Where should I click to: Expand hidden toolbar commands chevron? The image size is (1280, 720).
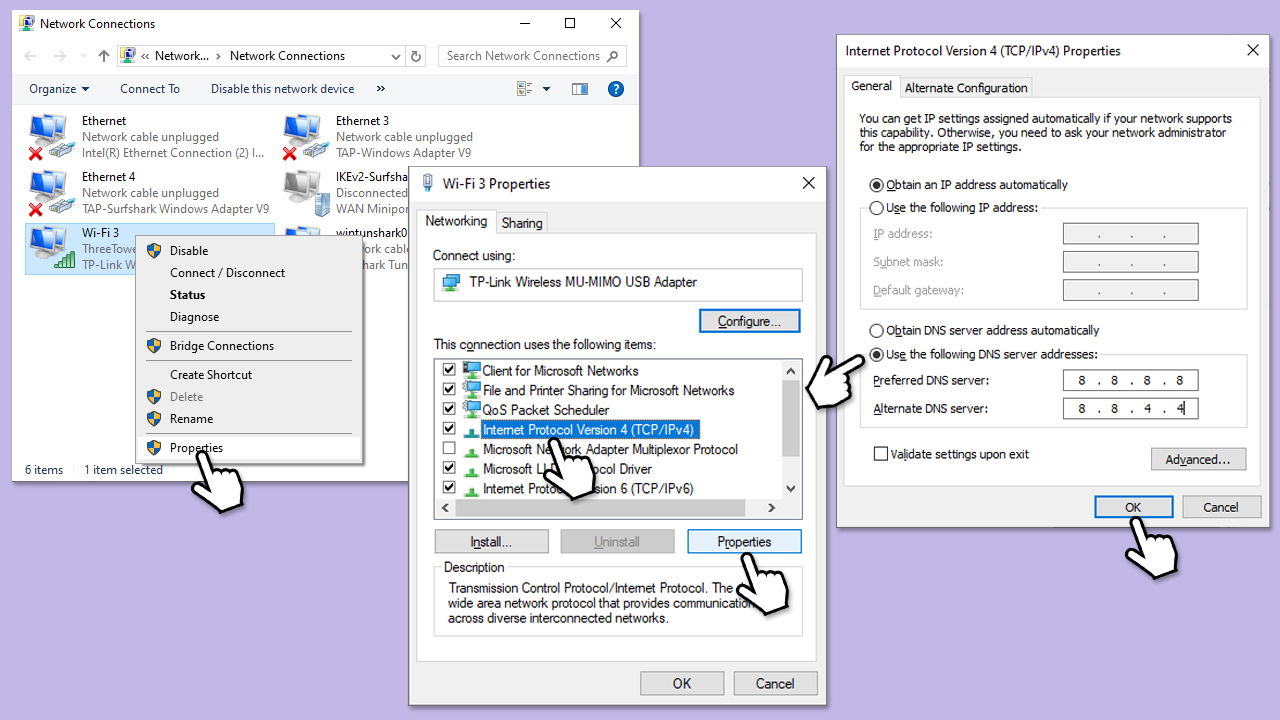380,89
